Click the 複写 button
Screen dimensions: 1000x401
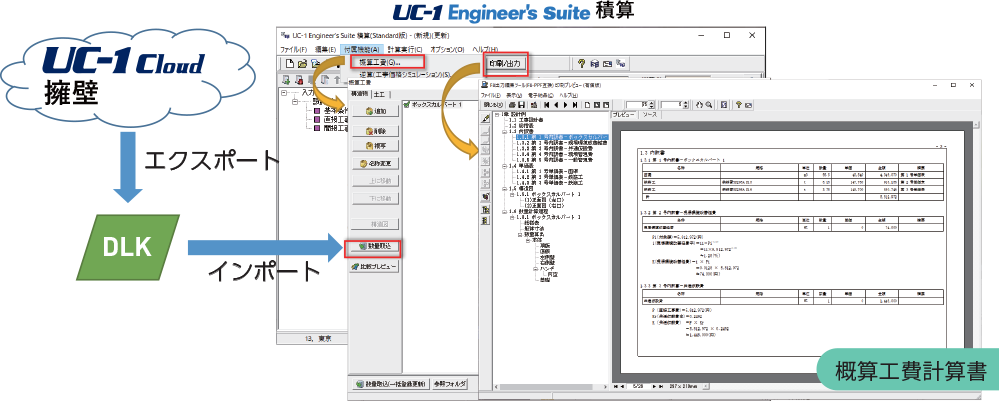pos(376,146)
